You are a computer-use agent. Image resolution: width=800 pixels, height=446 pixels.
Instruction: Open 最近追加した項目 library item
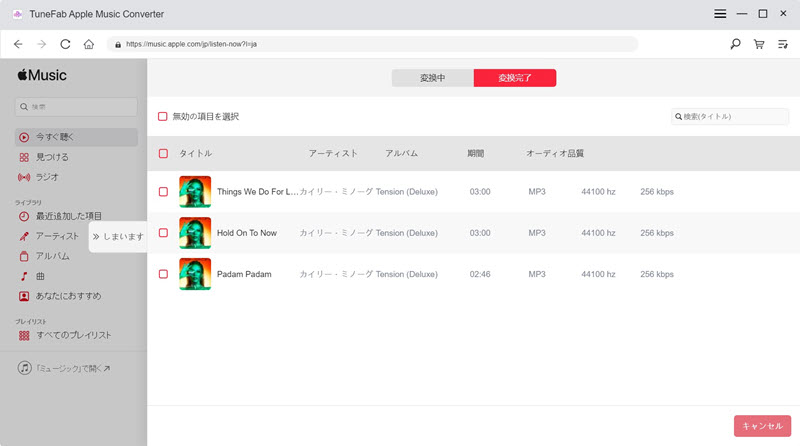click(60, 216)
